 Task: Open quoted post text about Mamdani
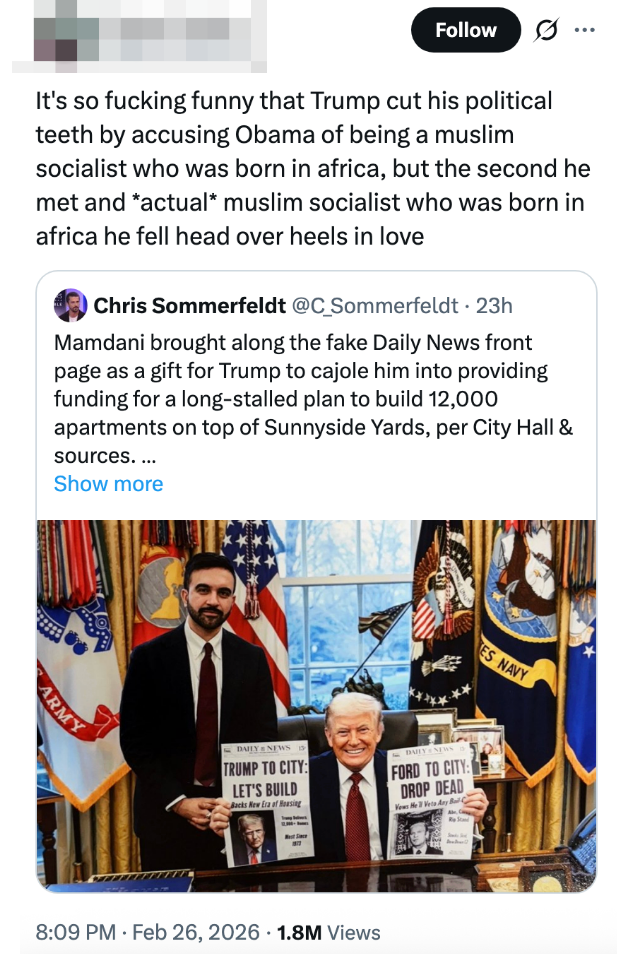312,399
